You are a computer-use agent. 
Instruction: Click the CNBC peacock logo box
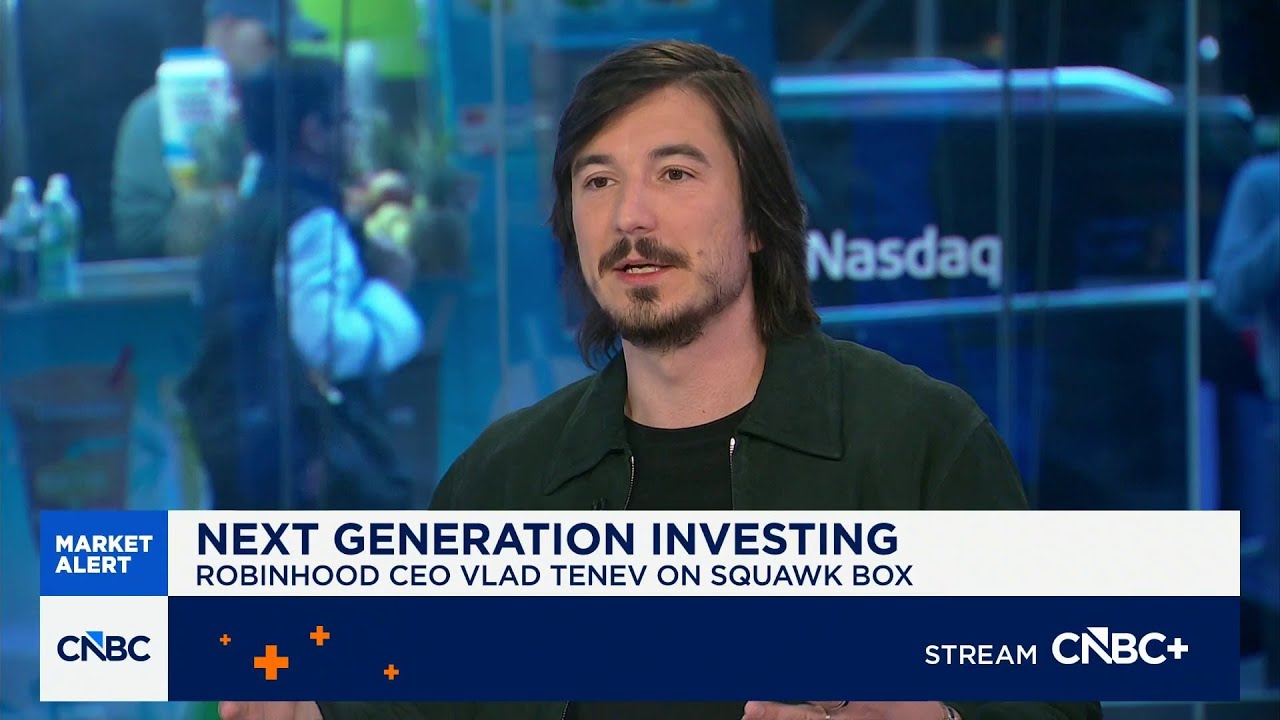[104, 648]
